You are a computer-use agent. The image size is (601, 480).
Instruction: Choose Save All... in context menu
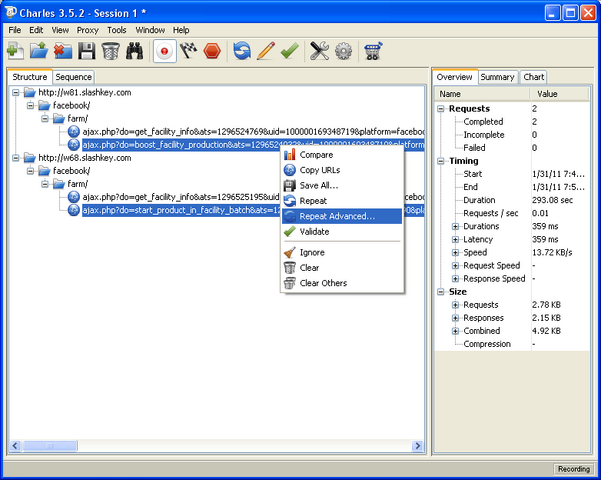coord(342,186)
